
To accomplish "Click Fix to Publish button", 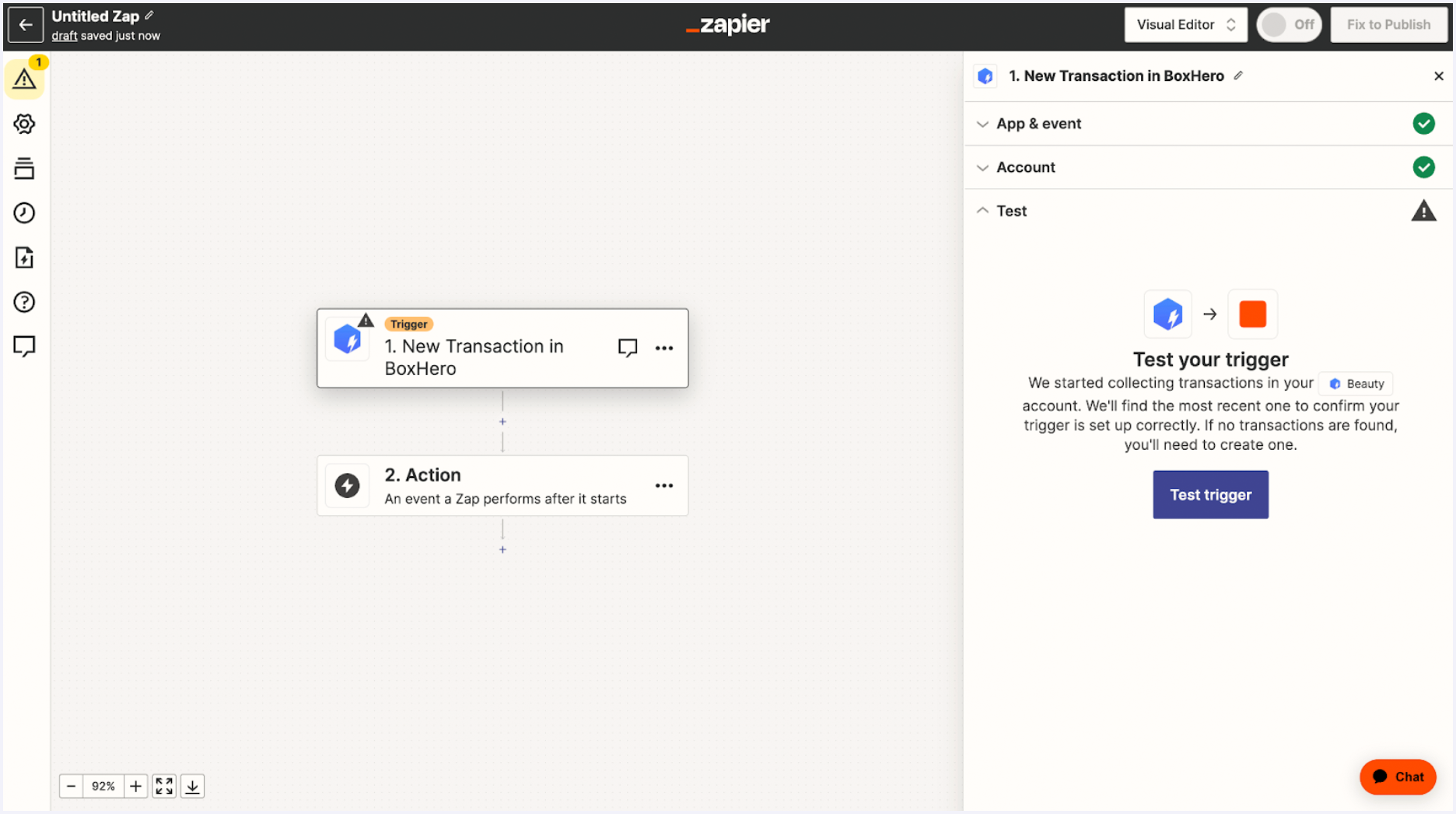I will [x=1388, y=24].
